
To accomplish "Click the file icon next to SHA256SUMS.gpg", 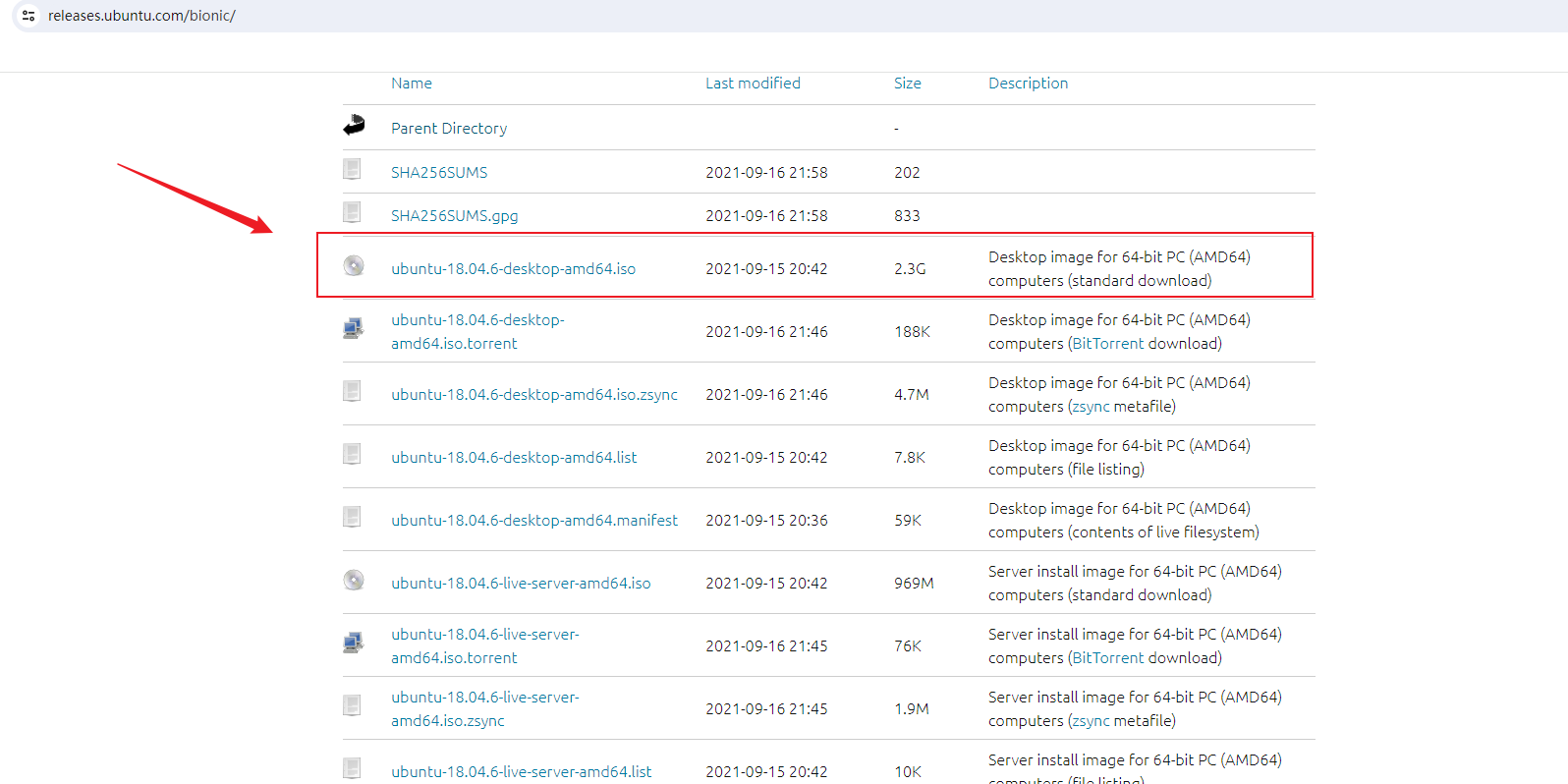I will pos(352,212).
